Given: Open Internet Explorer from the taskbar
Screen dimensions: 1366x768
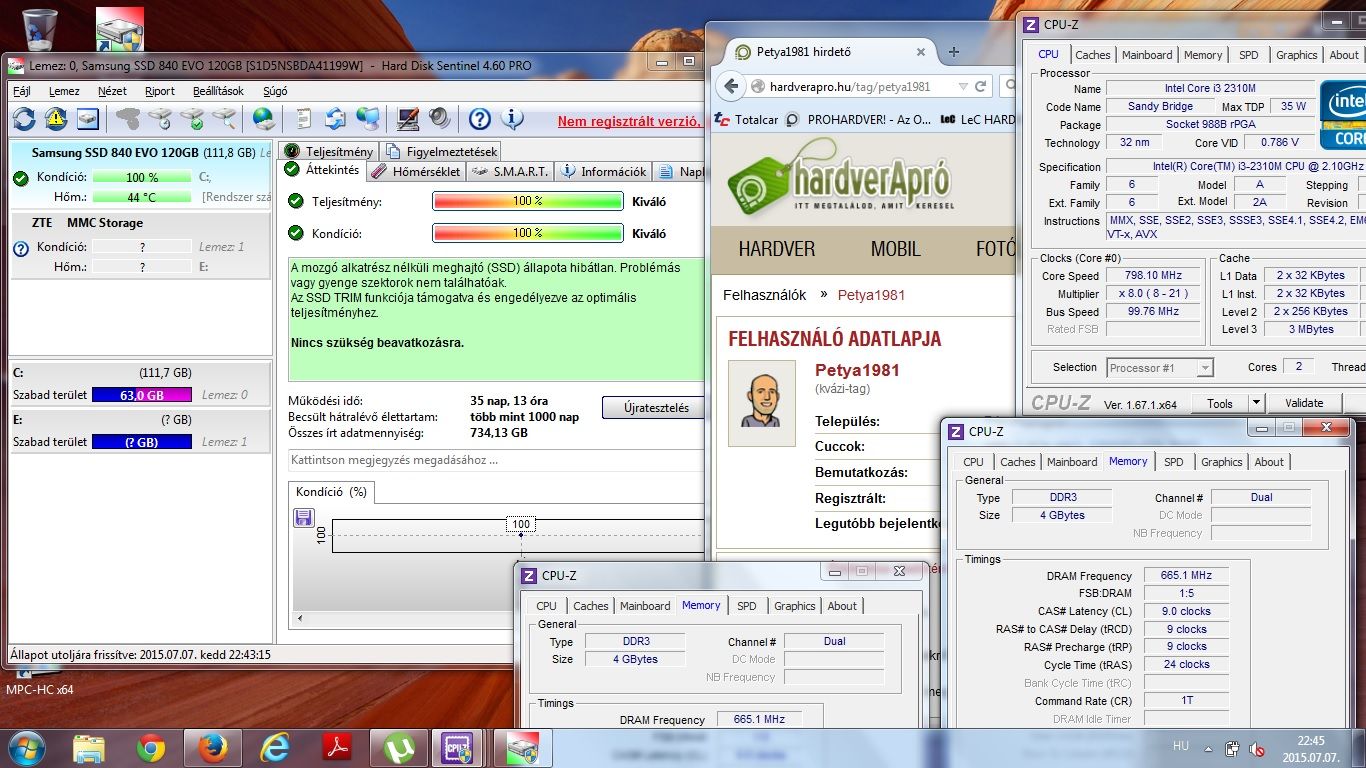Looking at the screenshot, I should pyautogui.click(x=274, y=748).
